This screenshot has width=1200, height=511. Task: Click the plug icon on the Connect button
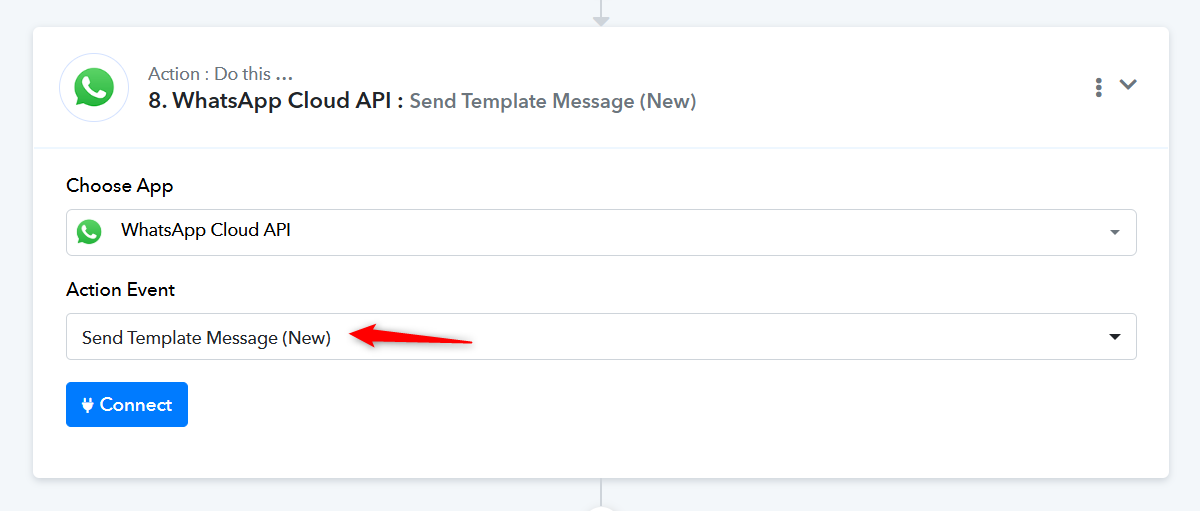pos(87,405)
